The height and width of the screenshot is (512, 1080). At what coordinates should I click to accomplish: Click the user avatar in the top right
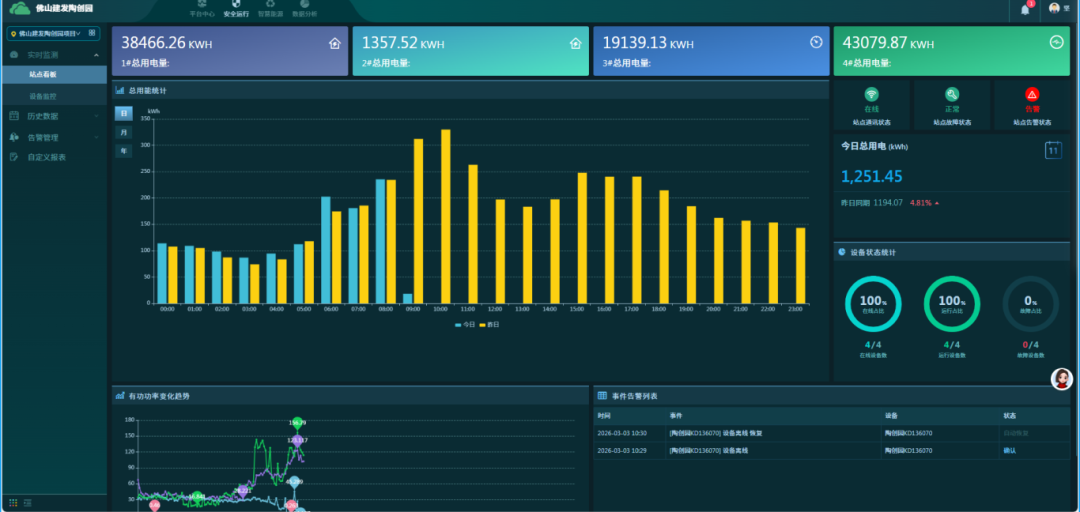(1054, 8)
